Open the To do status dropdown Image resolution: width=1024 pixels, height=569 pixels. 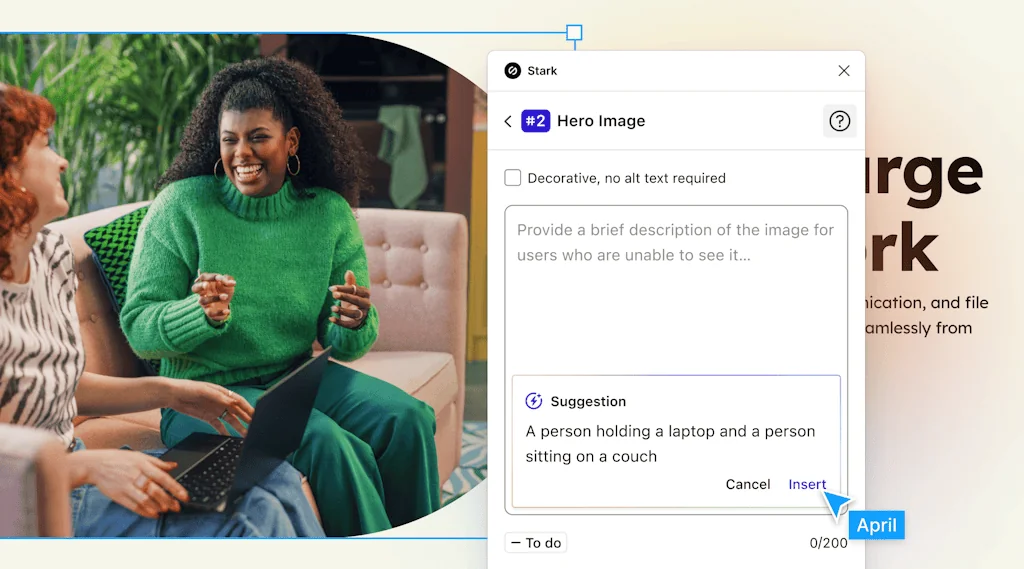(536, 543)
